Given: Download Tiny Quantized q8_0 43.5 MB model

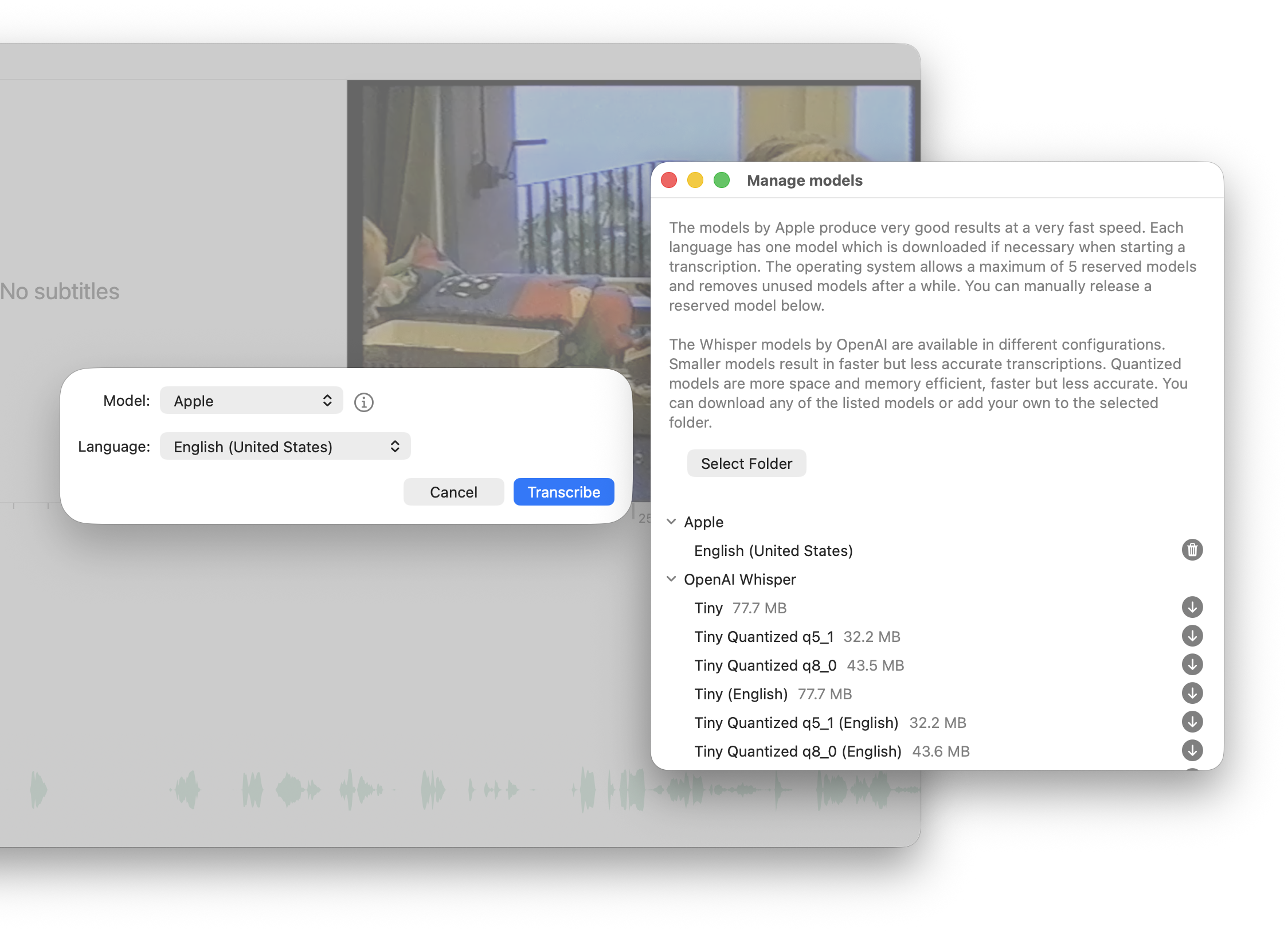Looking at the screenshot, I should 1192,665.
